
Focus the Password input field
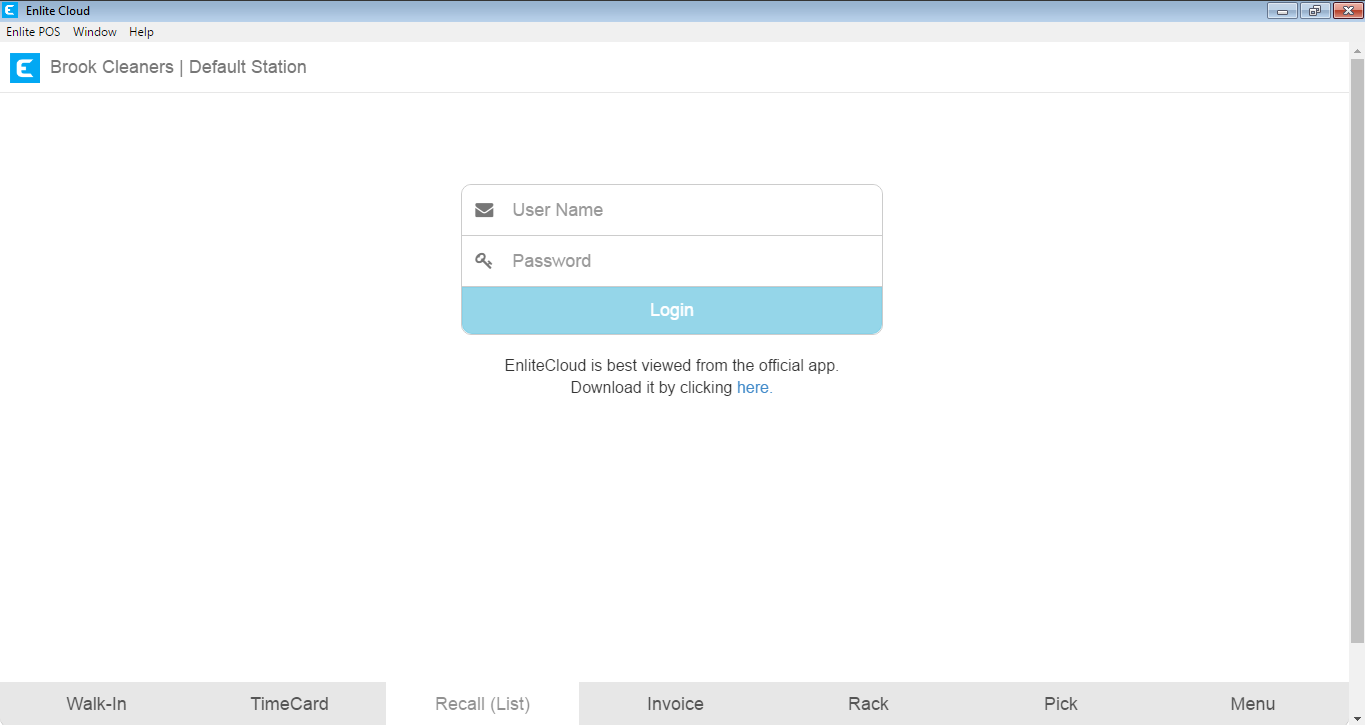pos(672,261)
